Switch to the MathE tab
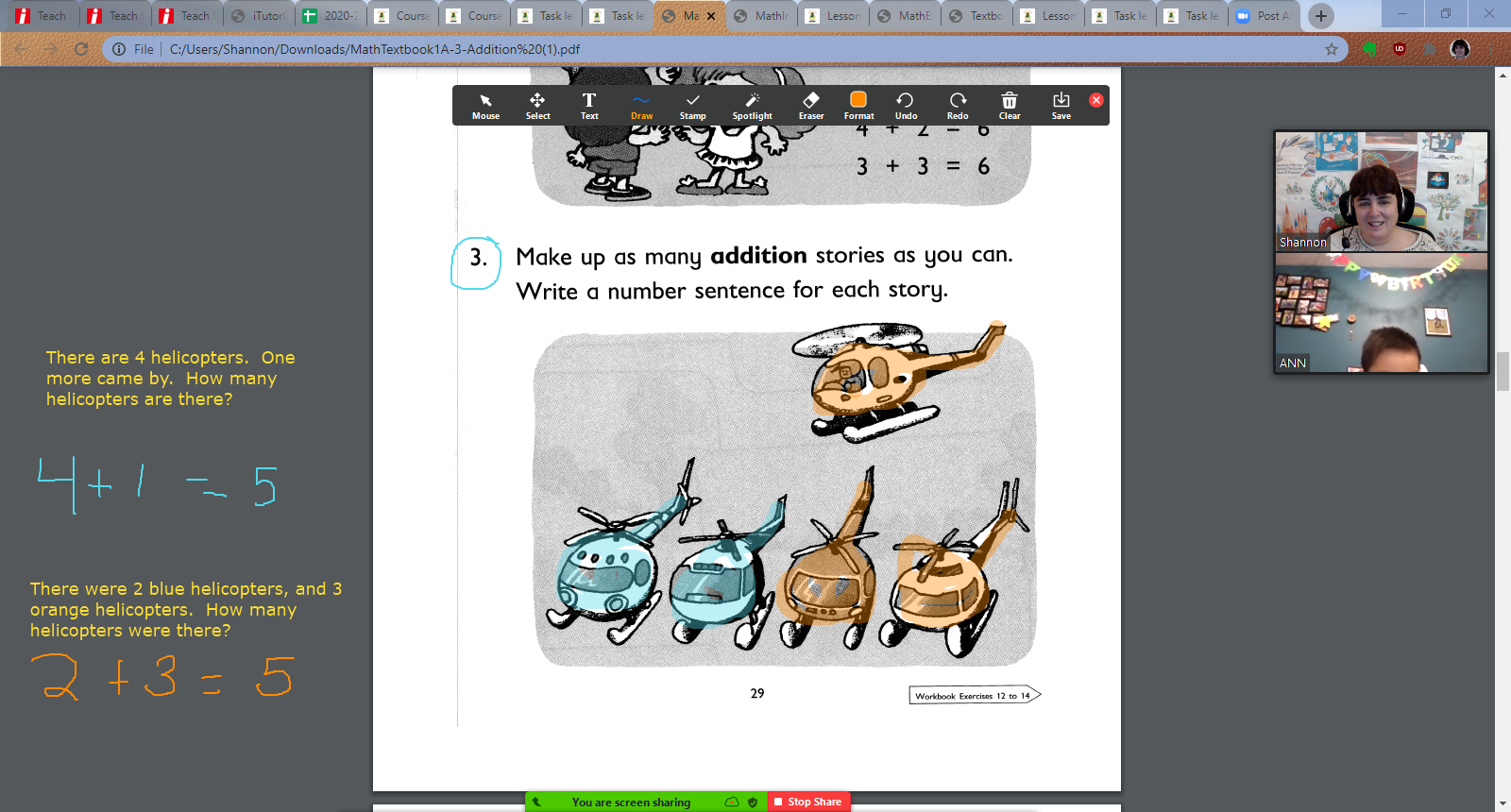The image size is (1511, 812). [x=906, y=16]
